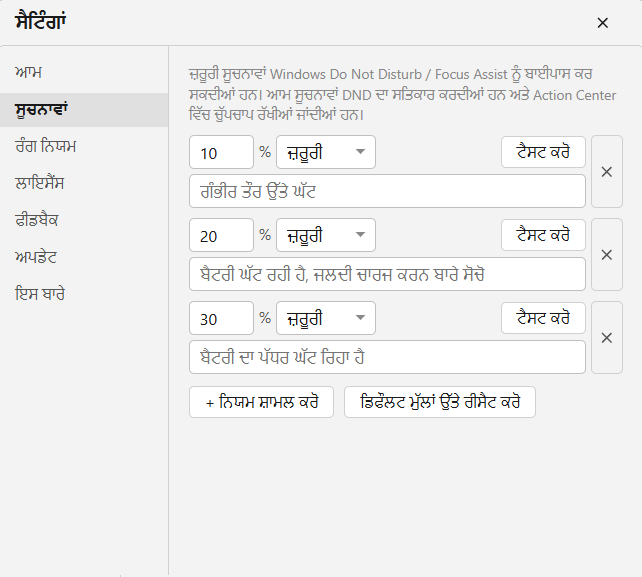Select the ਸੂਚਨਾਵਾਂ sidebar item
The width and height of the screenshot is (642, 577).
pyautogui.click(x=84, y=110)
